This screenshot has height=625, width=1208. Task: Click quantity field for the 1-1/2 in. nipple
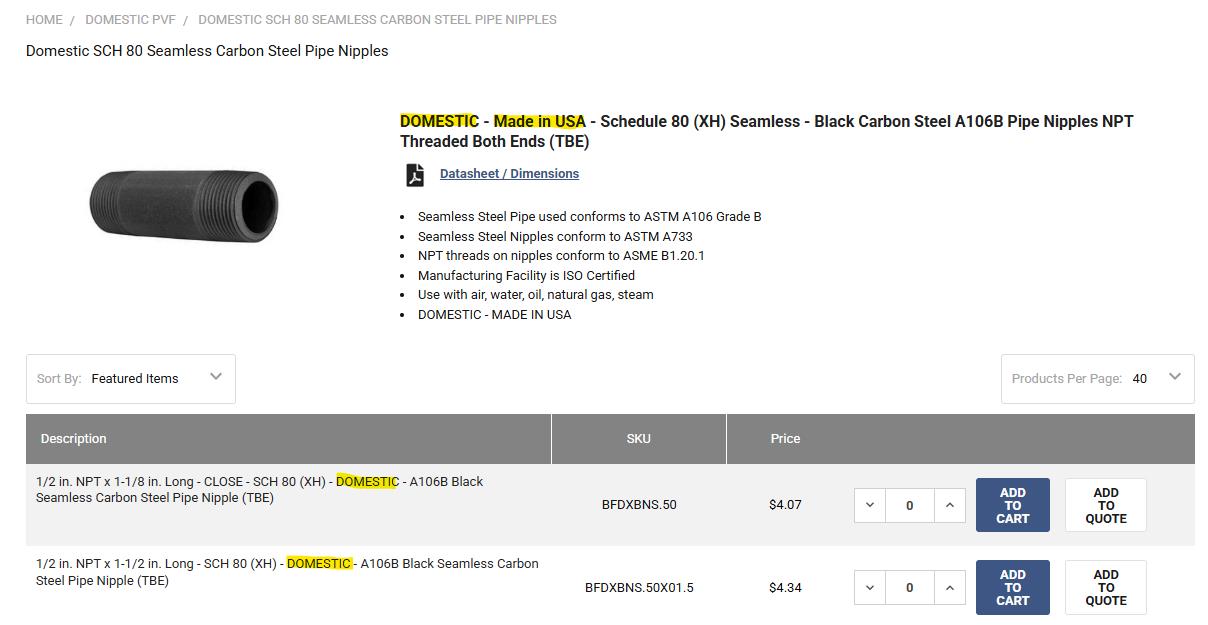[909, 588]
